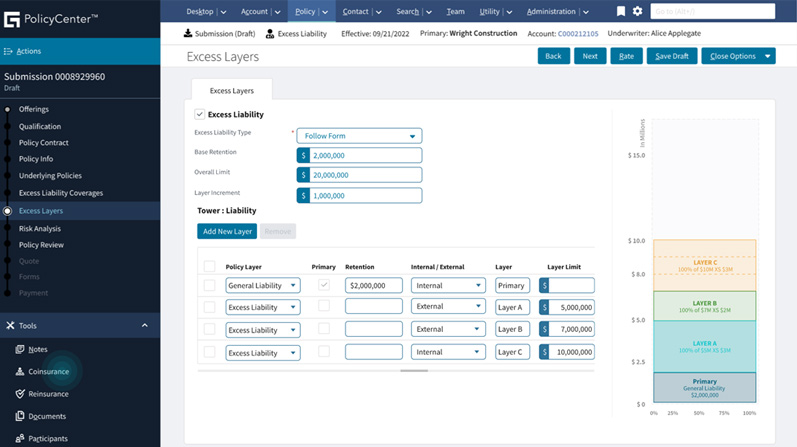Viewport: 797px width, 447px height.
Task: Click the Layer B block in tower chart
Action: coord(705,306)
